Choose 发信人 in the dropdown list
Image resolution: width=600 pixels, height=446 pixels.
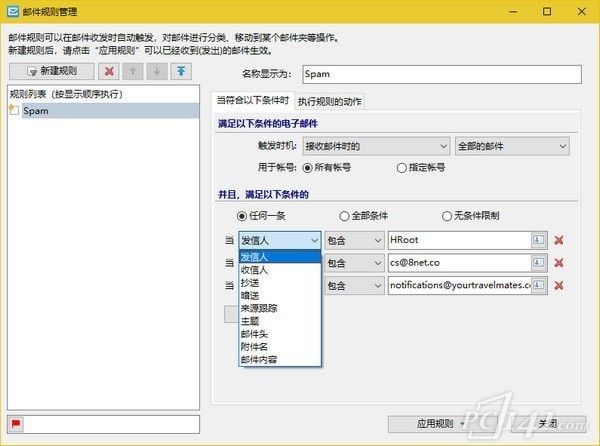point(280,257)
